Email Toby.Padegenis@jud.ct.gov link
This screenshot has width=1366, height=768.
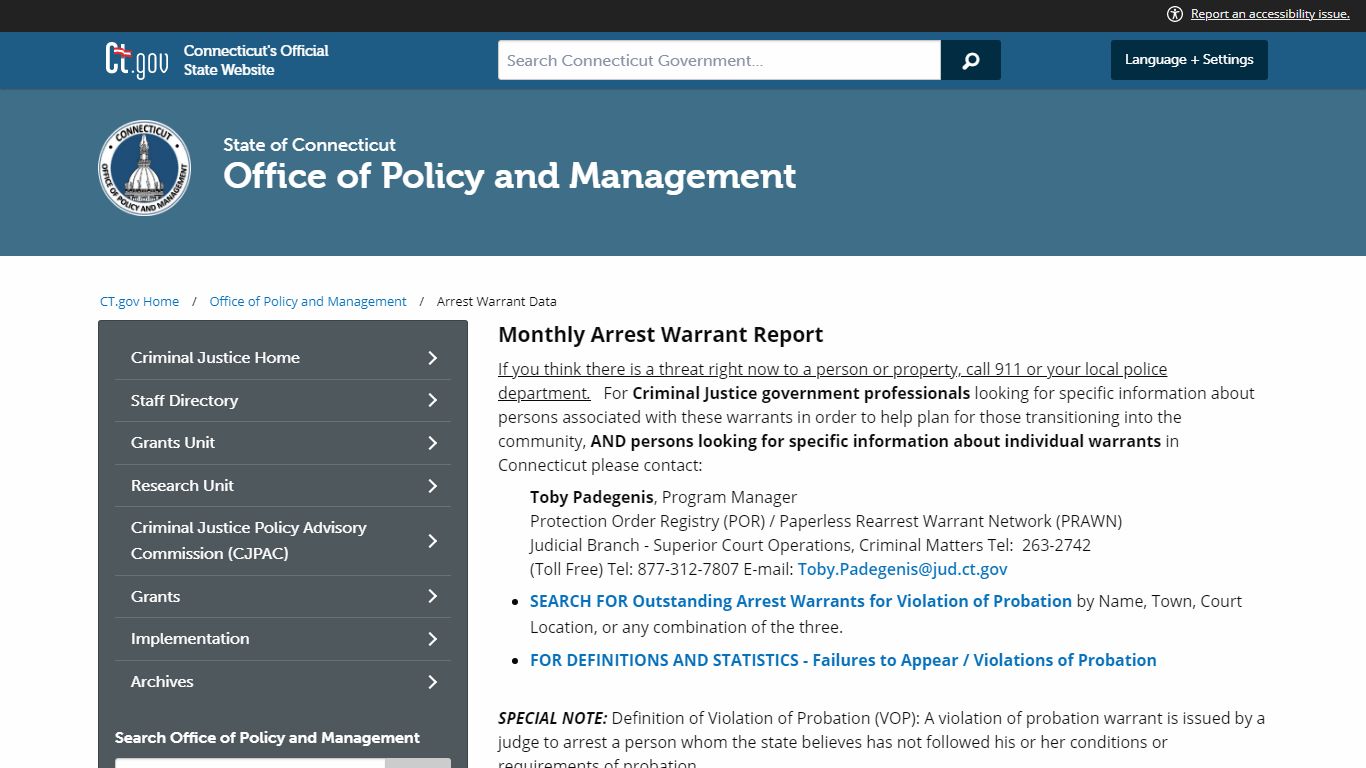coord(903,569)
